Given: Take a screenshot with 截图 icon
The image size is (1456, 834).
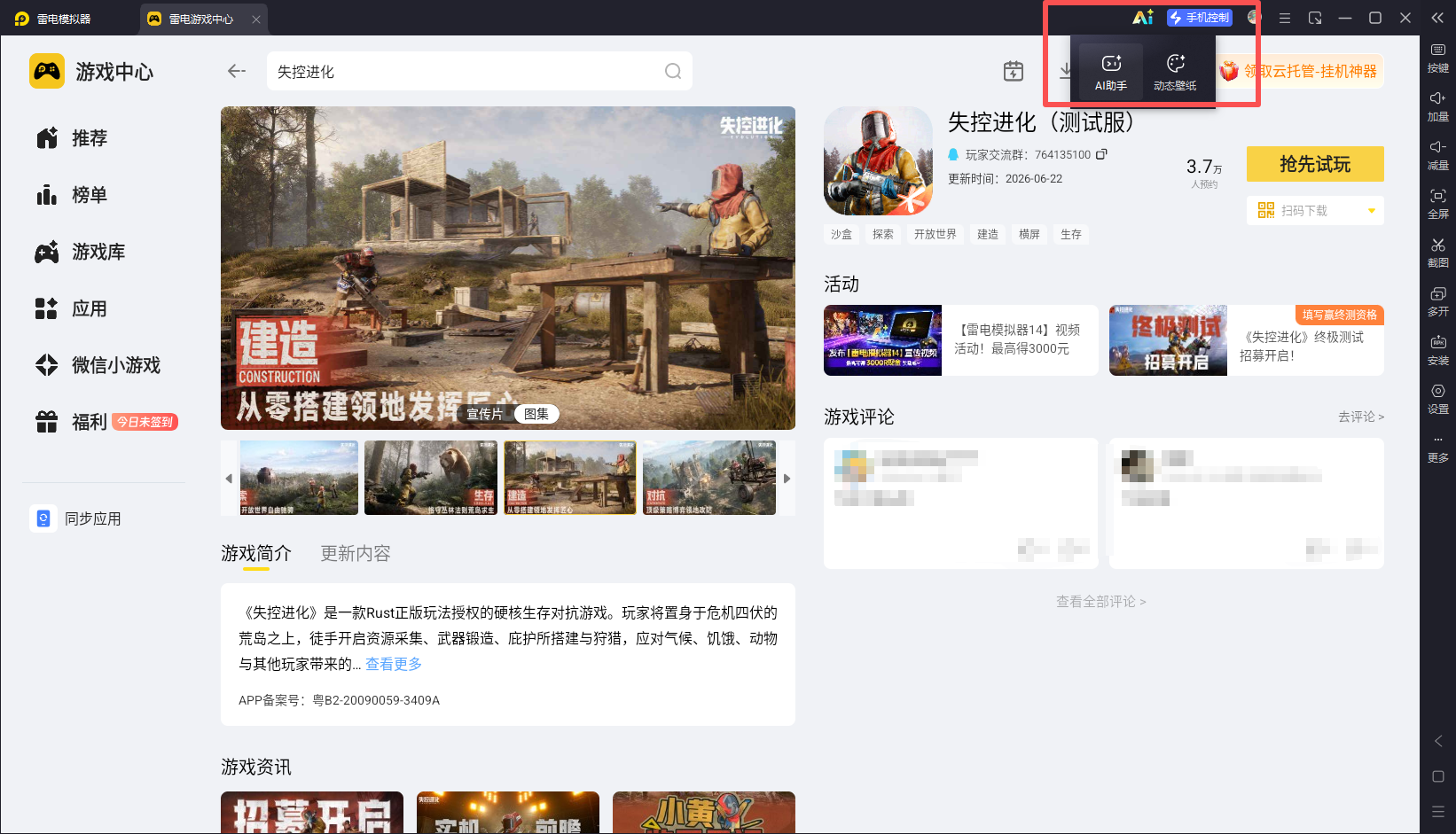Looking at the screenshot, I should tap(1438, 253).
